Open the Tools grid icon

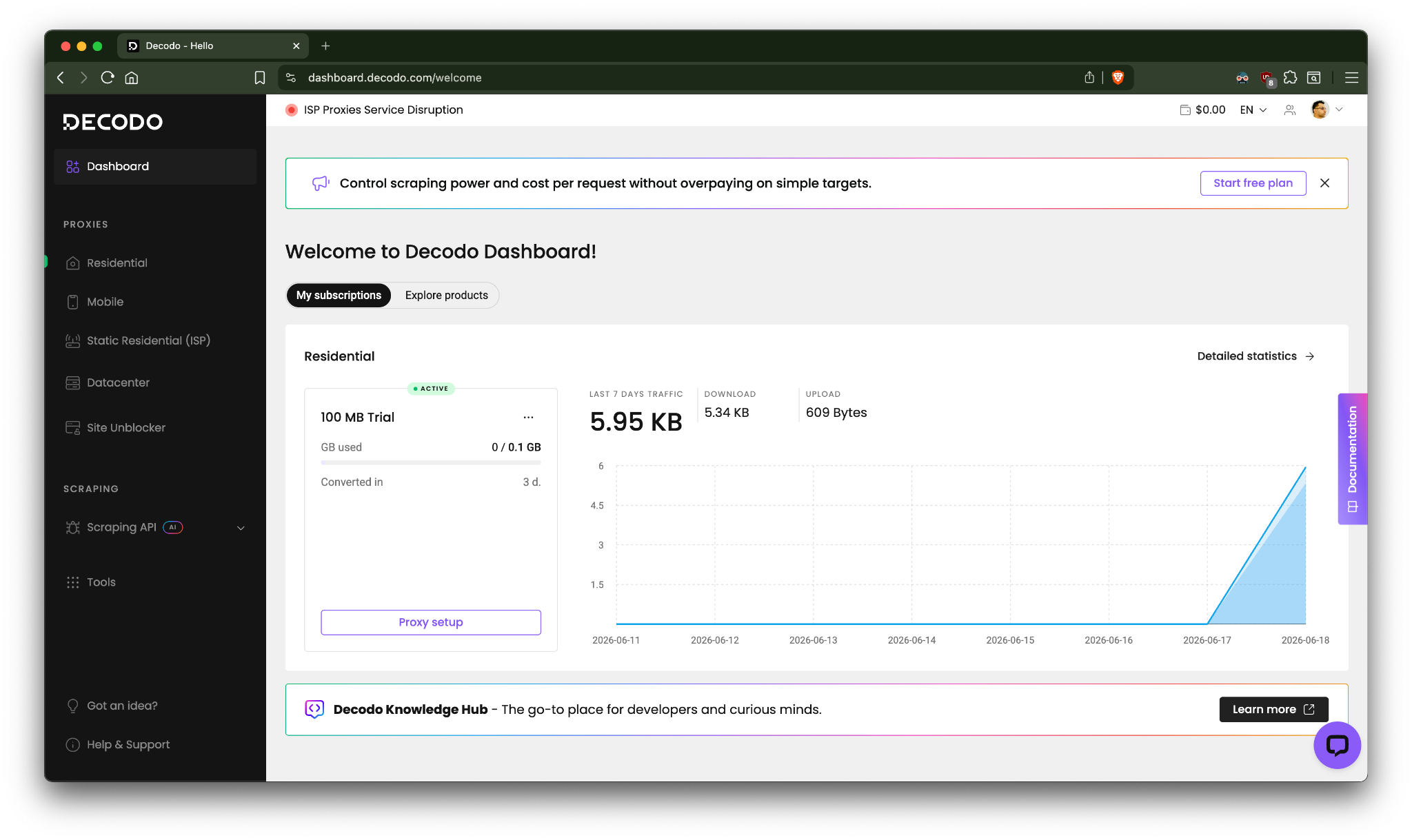click(72, 582)
